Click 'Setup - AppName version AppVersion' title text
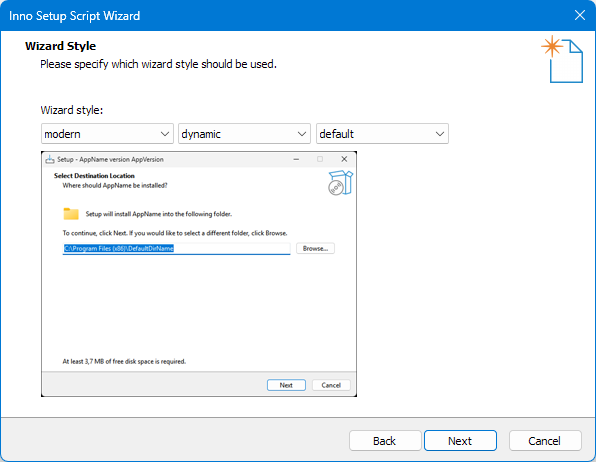Screen dimensions: 596x462 pos(110,159)
